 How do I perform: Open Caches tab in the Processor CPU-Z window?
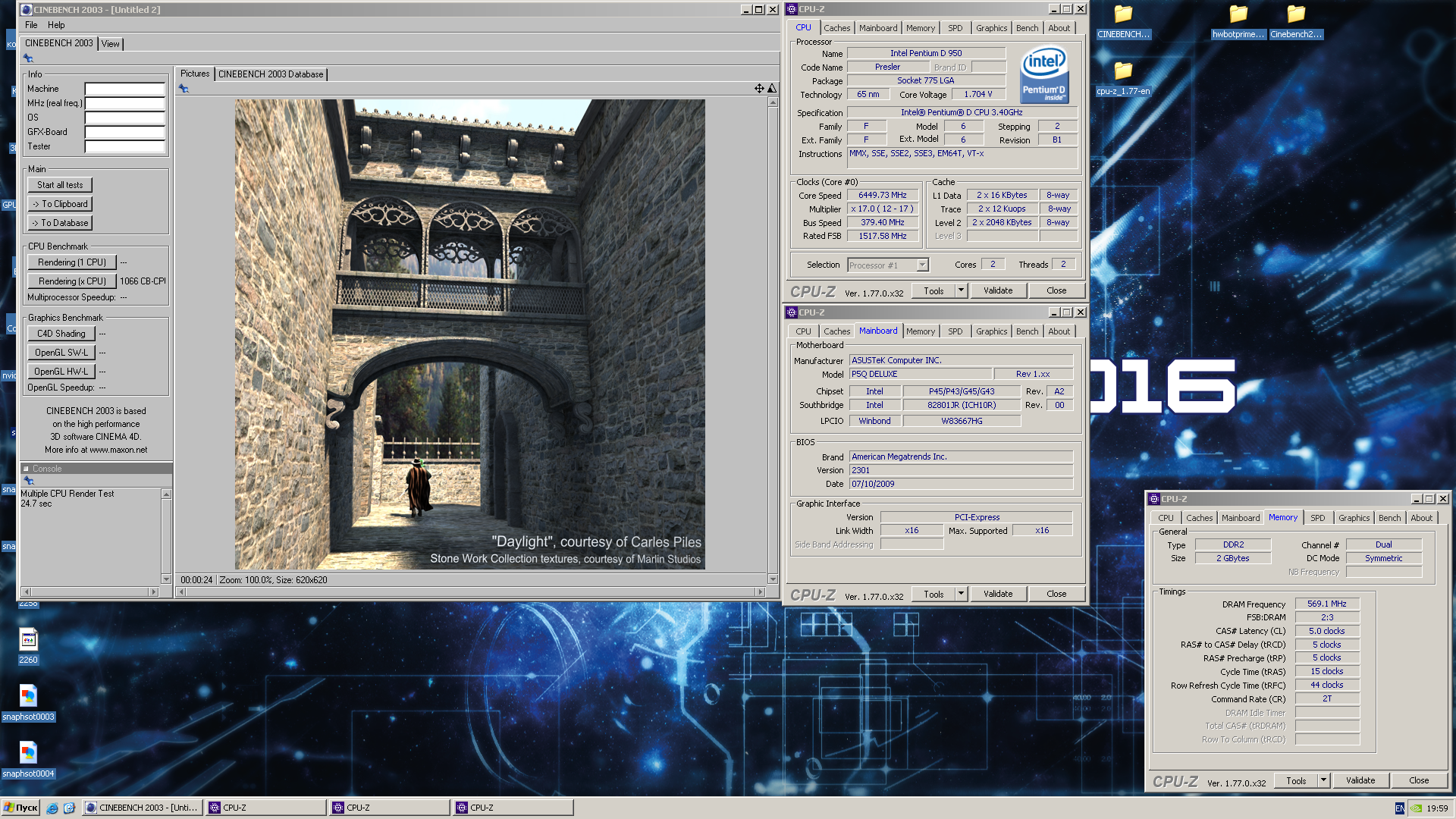click(x=837, y=28)
